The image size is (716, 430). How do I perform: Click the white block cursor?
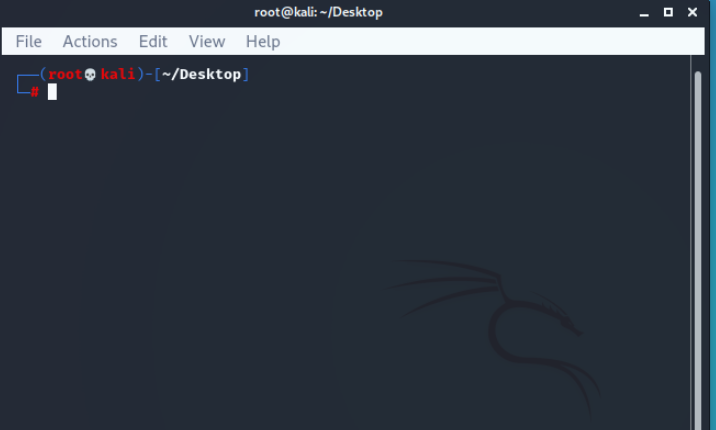53,92
